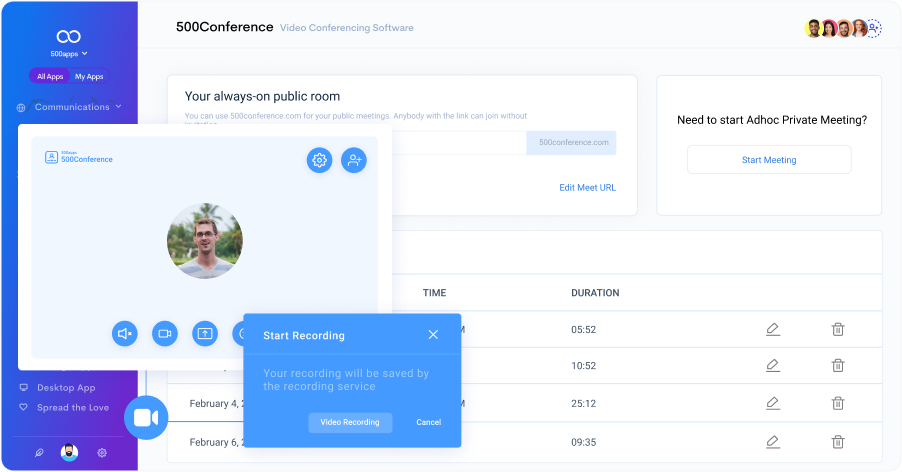The width and height of the screenshot is (902, 472).
Task: Close the Start Recording dialog
Action: (433, 335)
